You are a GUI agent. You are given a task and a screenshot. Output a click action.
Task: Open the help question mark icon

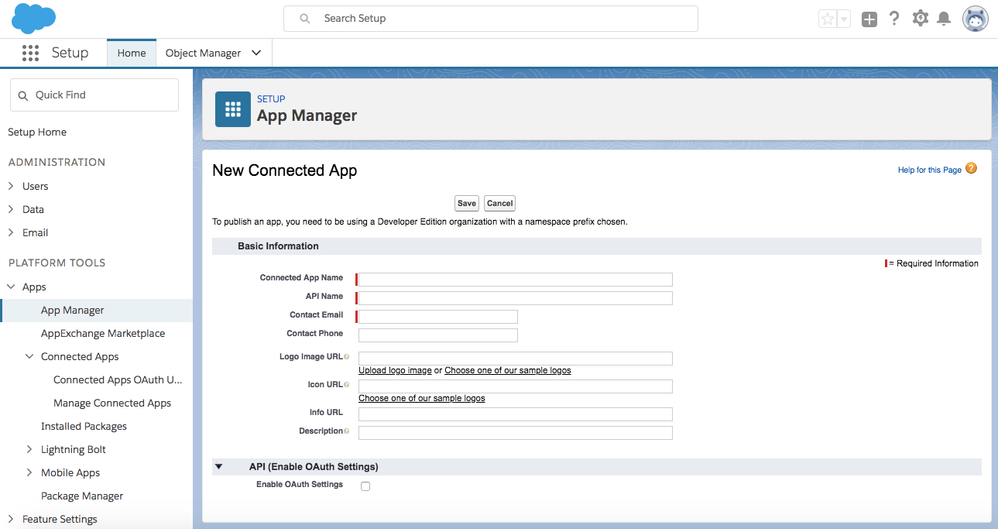pos(894,19)
